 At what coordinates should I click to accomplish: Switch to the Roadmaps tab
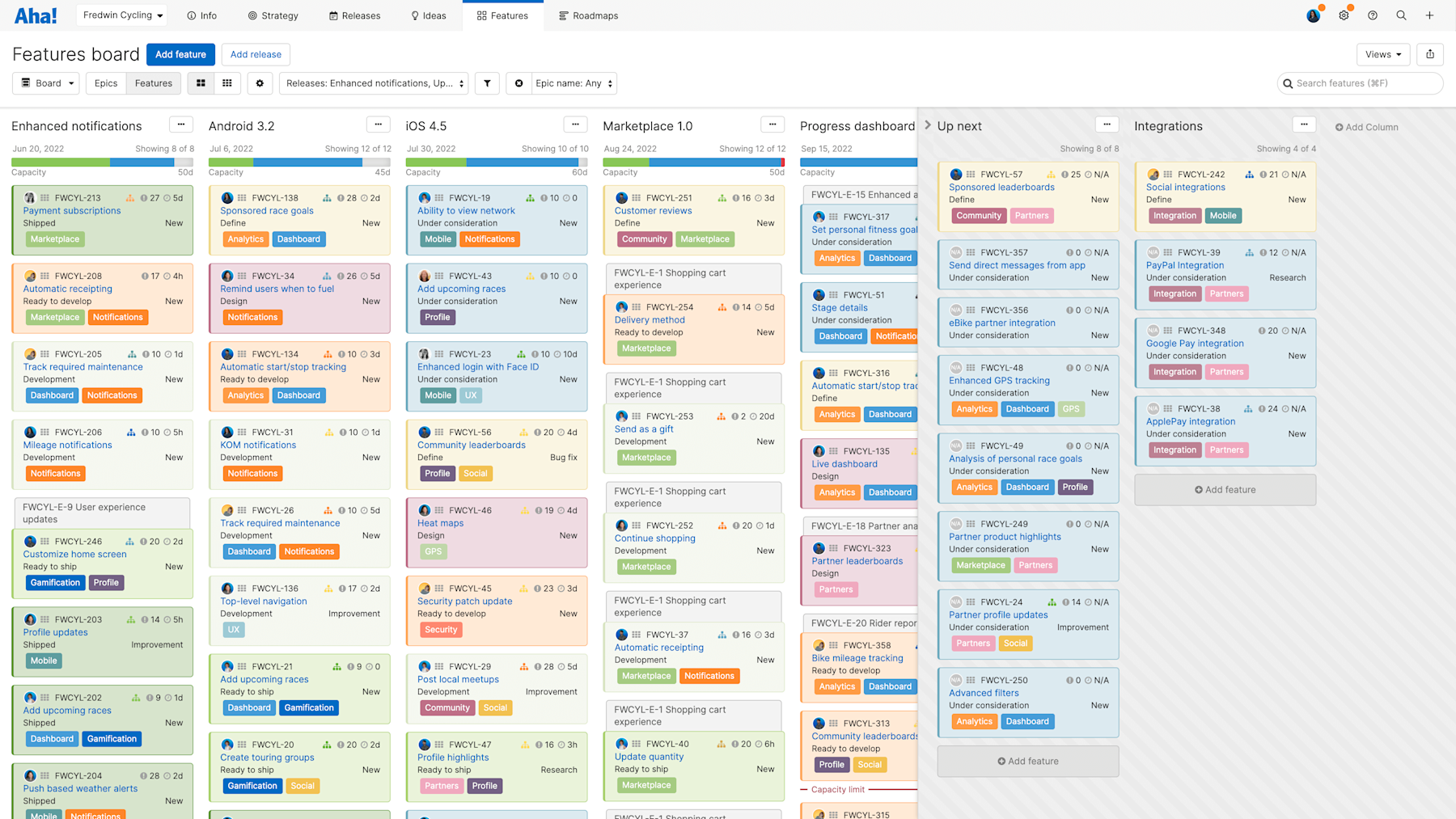[x=588, y=15]
